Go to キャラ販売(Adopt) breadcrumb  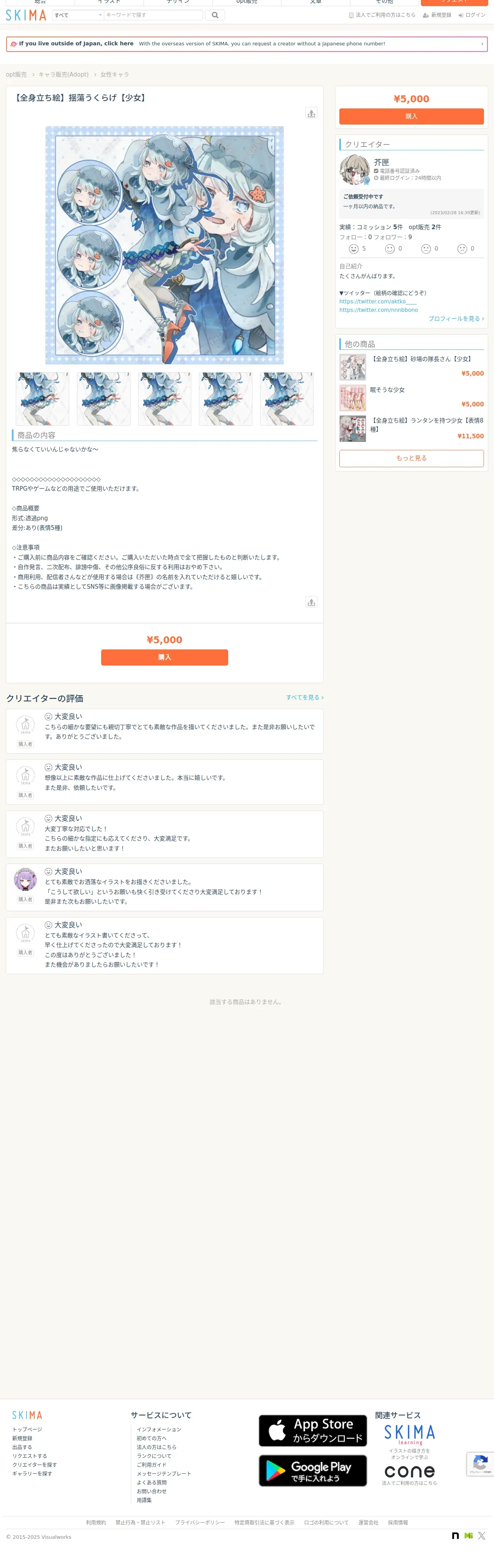(x=63, y=74)
